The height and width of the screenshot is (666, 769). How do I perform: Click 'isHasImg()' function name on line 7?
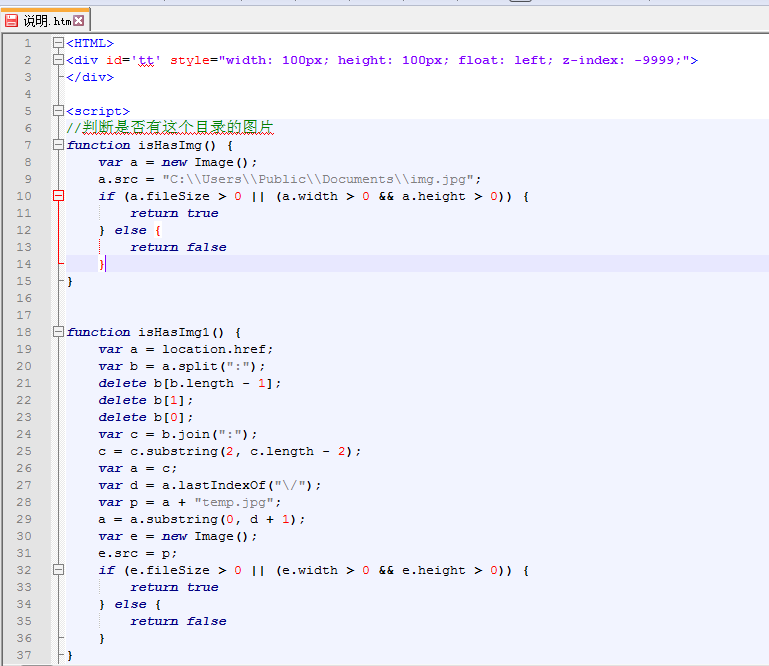tap(177, 146)
